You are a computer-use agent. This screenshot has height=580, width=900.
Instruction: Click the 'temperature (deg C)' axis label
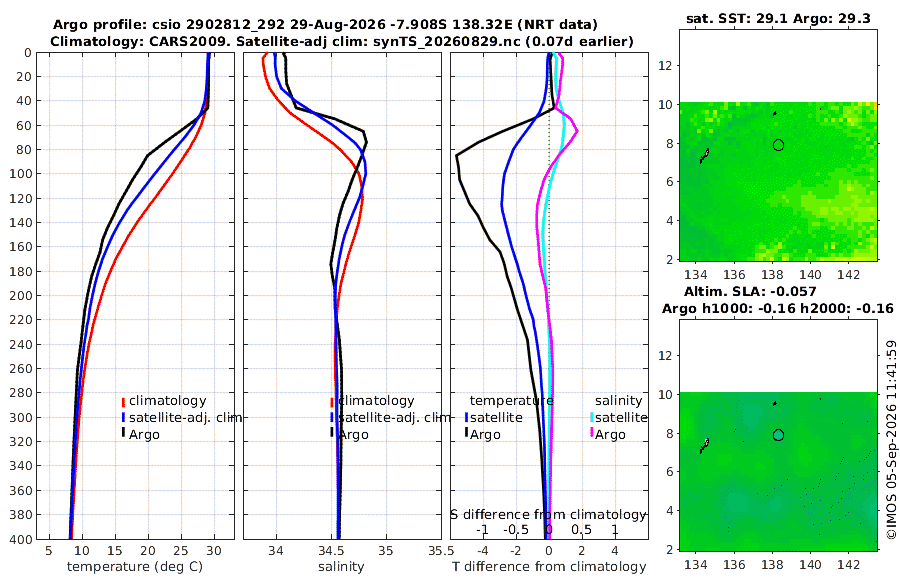pyautogui.click(x=135, y=567)
